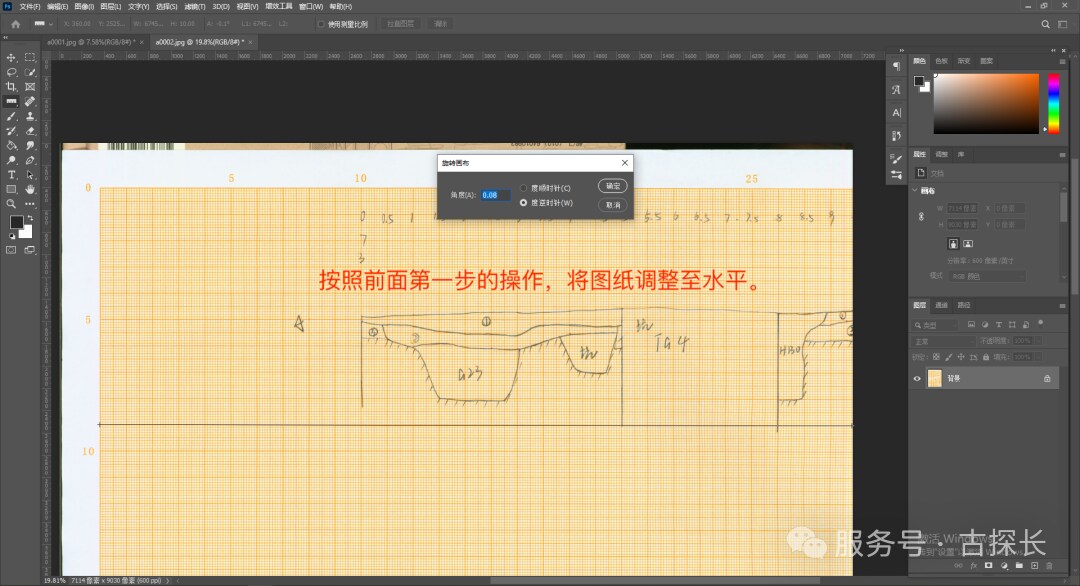
Task: Select the Move tool
Action: click(11, 58)
